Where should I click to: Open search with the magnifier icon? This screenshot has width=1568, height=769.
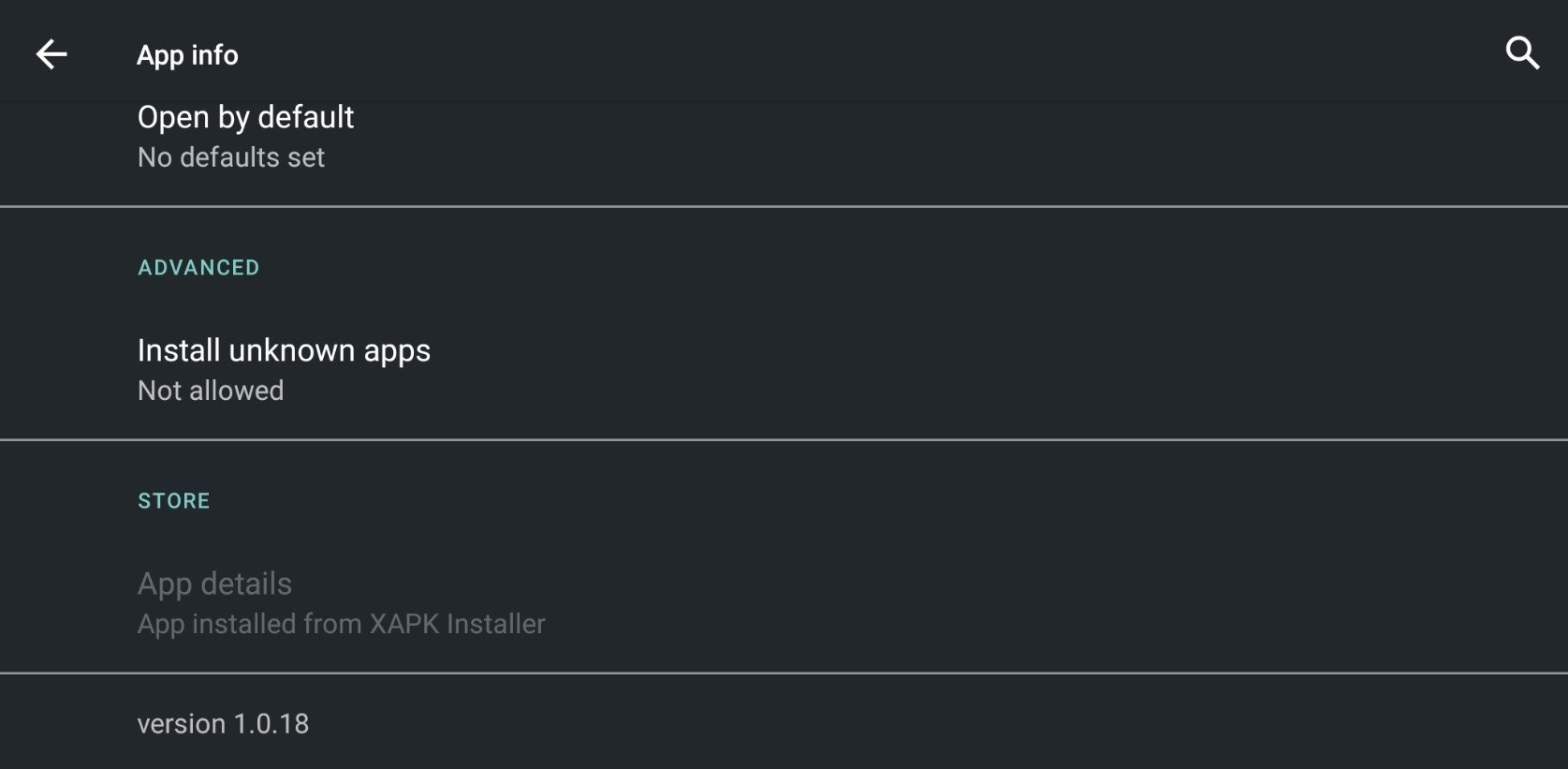pos(1522,53)
